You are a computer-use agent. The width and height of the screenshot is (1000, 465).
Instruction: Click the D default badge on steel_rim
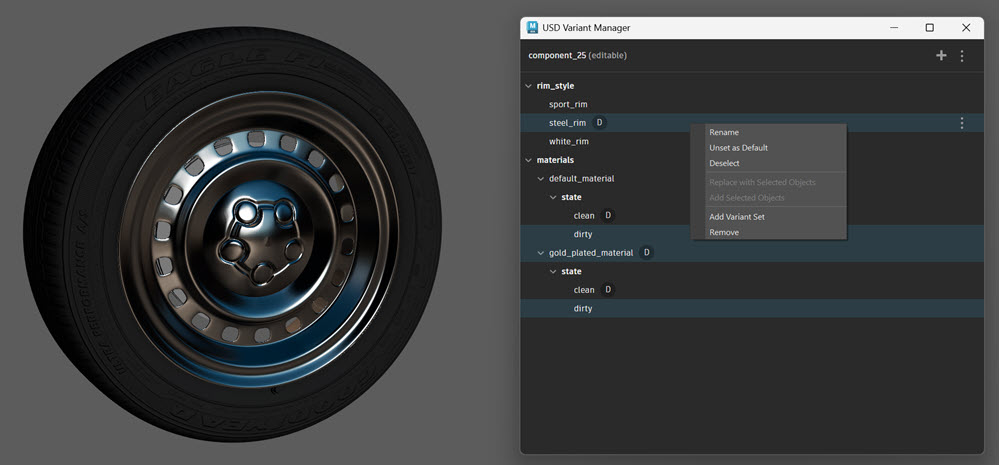[x=599, y=123]
